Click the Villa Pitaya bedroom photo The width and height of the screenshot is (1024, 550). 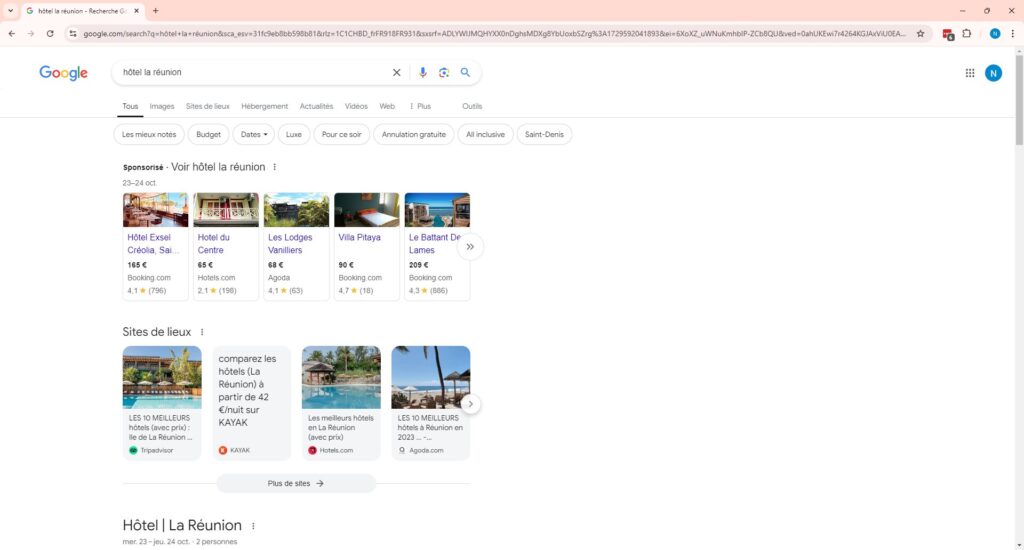[x=366, y=210]
